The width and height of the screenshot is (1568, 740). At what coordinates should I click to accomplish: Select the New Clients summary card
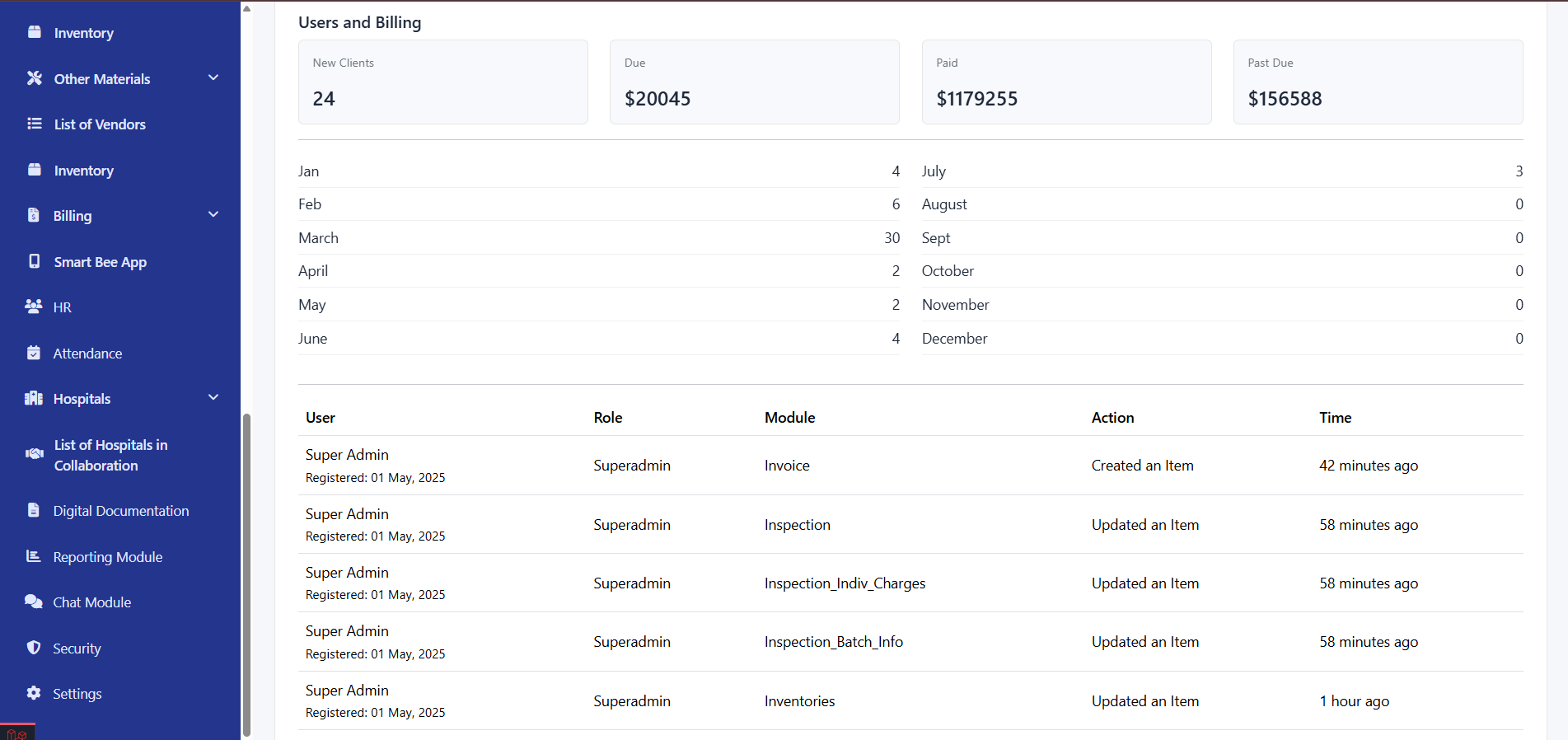(442, 82)
